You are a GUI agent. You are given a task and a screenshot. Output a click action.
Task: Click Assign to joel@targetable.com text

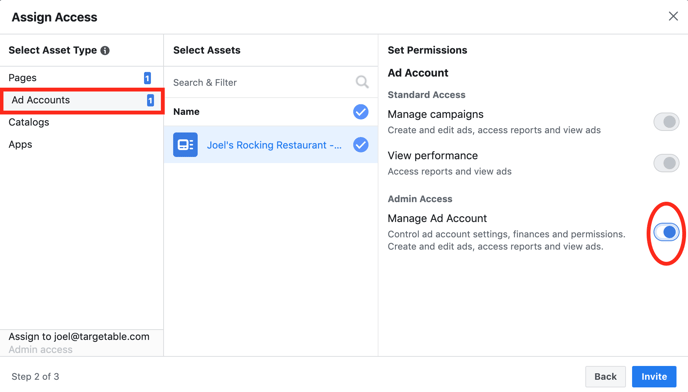click(x=79, y=336)
